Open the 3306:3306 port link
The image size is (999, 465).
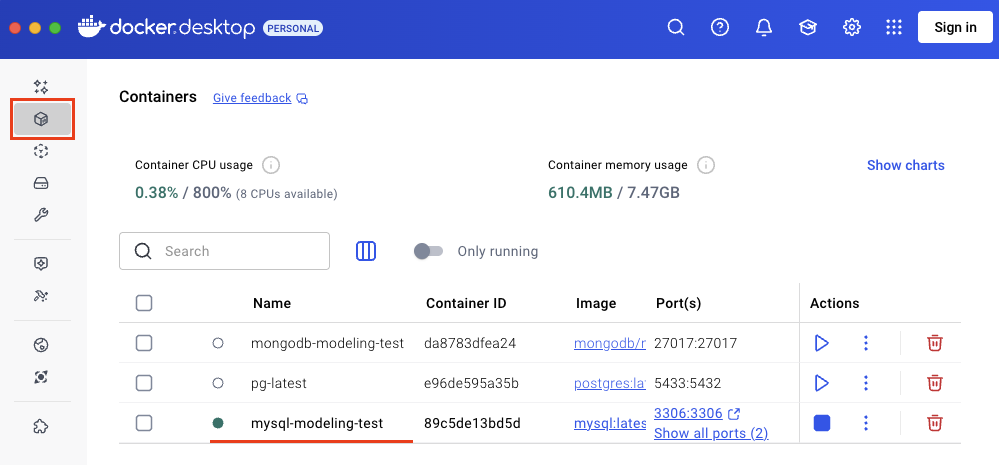click(688, 413)
